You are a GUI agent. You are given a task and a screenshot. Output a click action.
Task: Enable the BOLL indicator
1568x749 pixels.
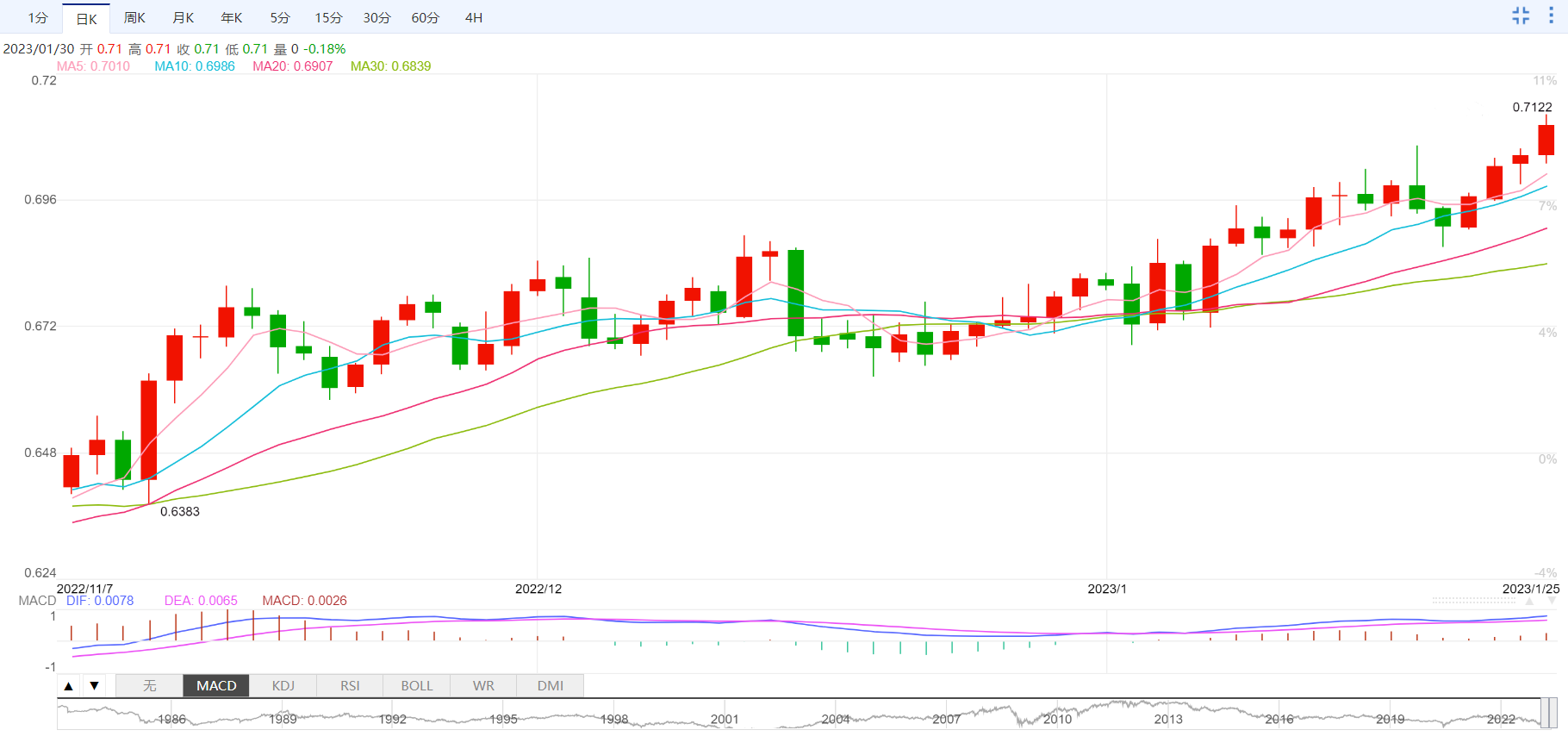click(x=416, y=686)
